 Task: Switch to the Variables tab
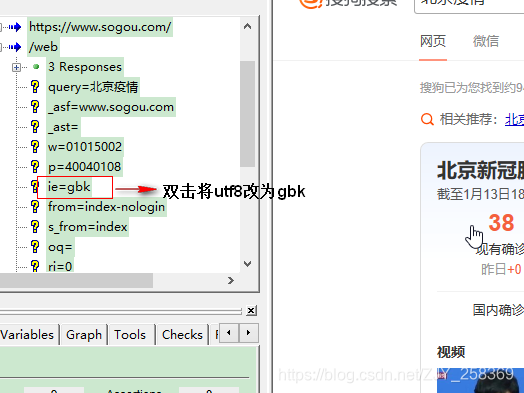click(x=28, y=334)
